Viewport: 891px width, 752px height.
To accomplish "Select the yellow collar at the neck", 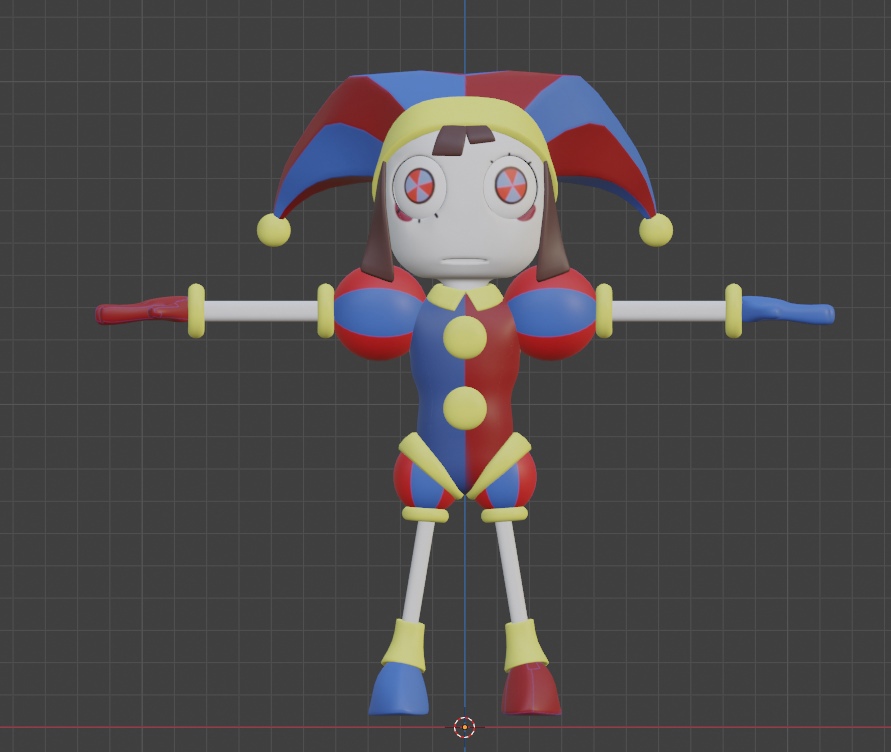I will (x=465, y=296).
